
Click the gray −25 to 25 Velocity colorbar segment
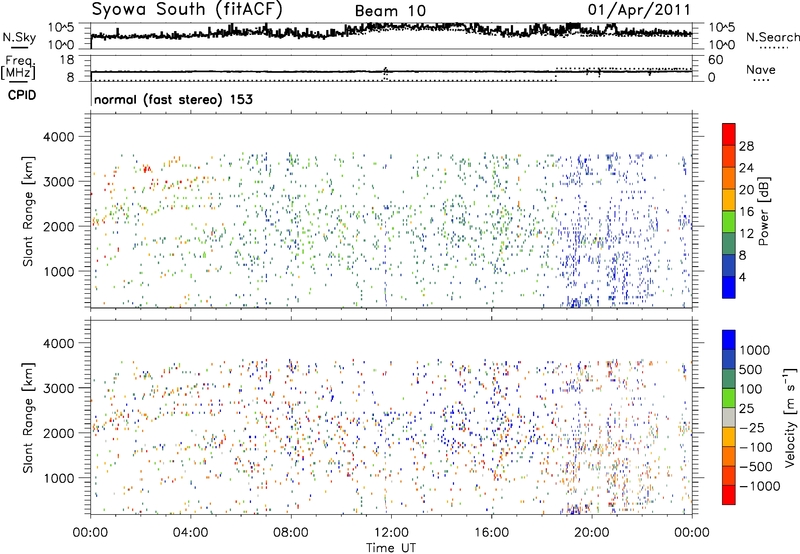[x=729, y=418]
